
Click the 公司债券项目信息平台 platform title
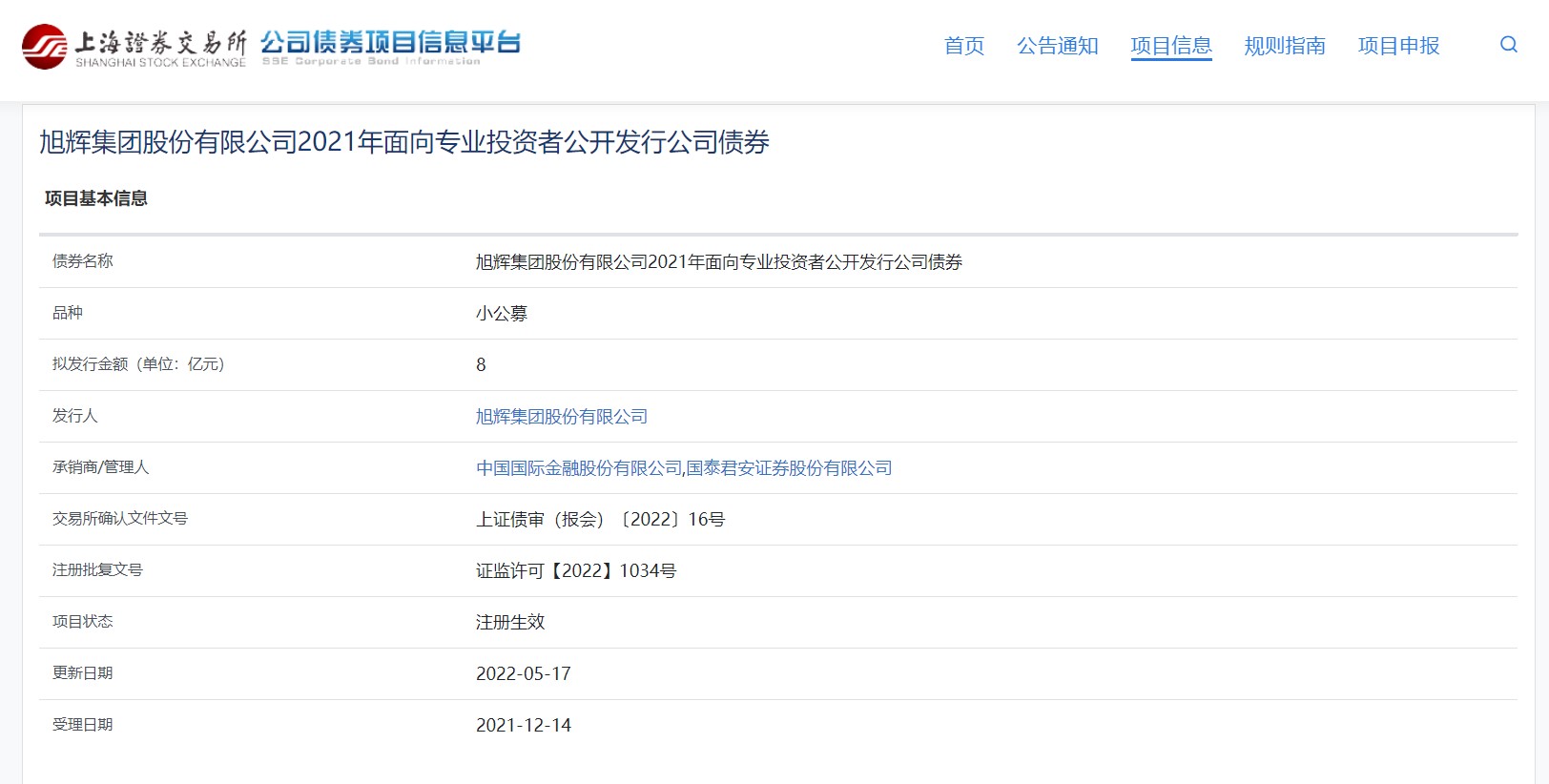point(390,45)
